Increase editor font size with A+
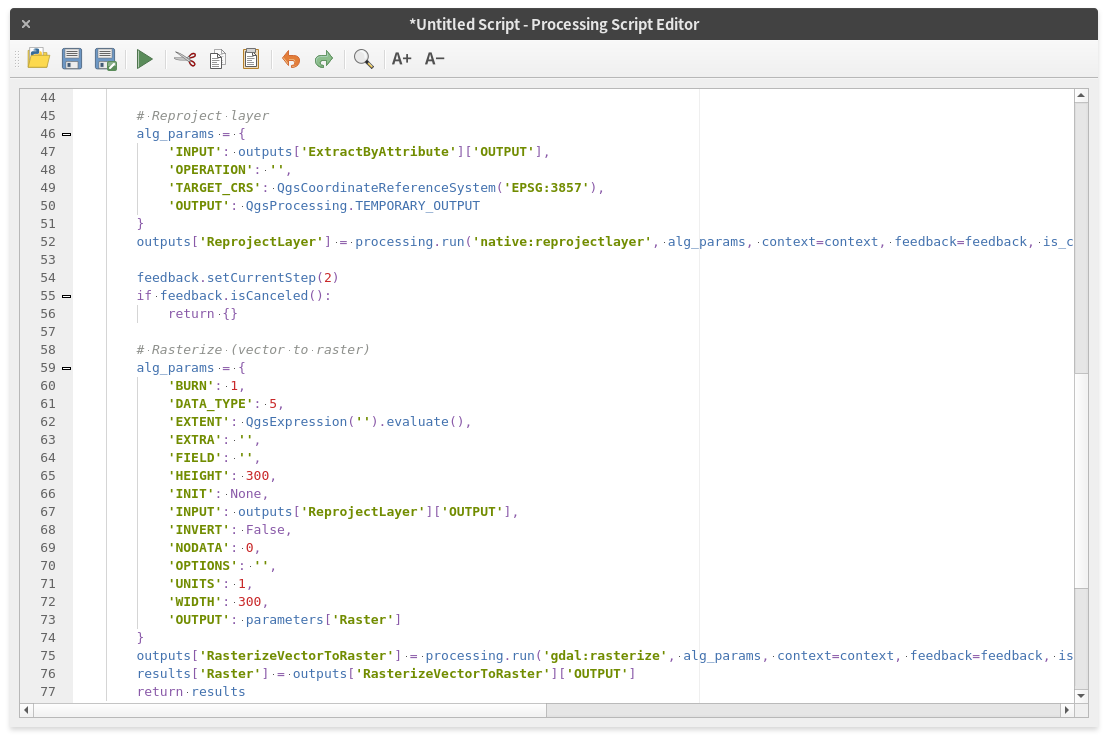Viewport: 1108px width, 738px height. [x=401, y=59]
